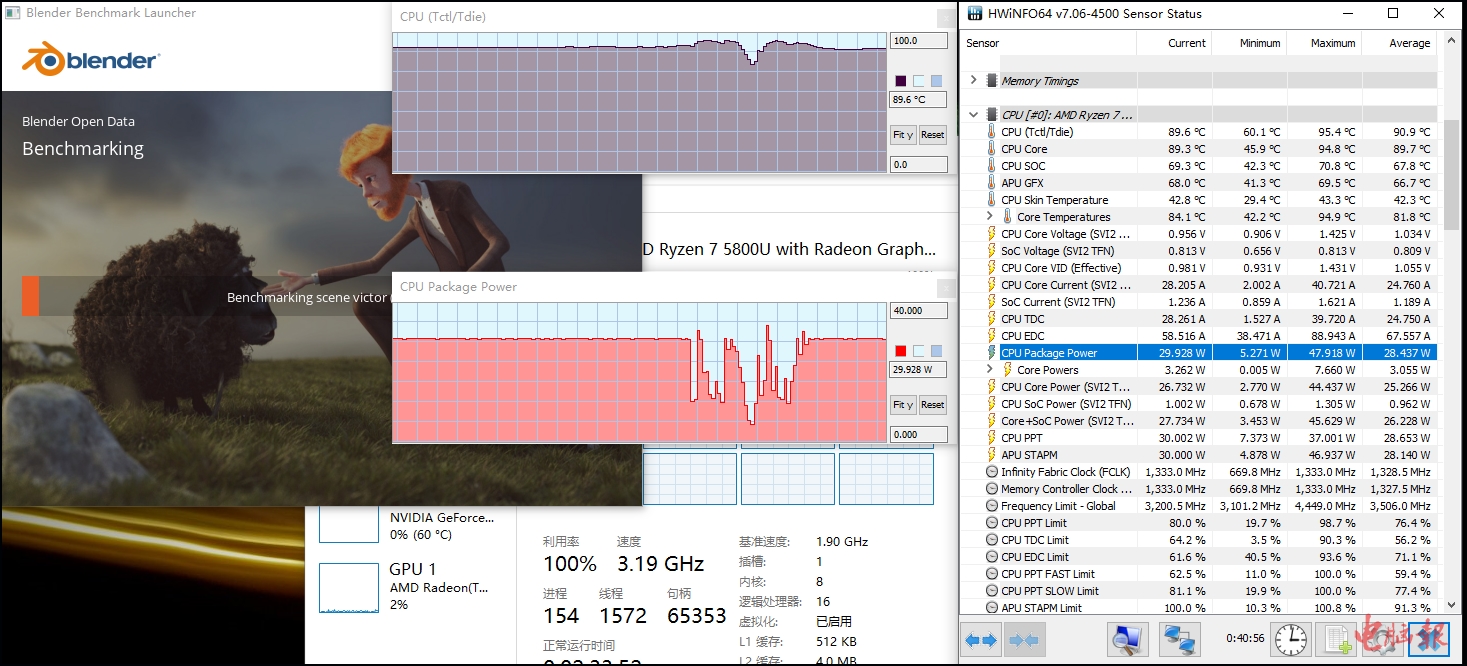The width and height of the screenshot is (1467, 666).
Task: Collapse the CPU [#0] AMD Ryzen 7 group
Action: [974, 115]
